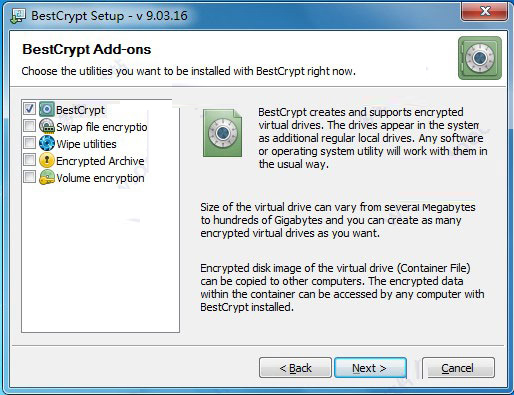This screenshot has height=395, width=514.
Task: Click the large safe document icon beside description
Action: (222, 133)
